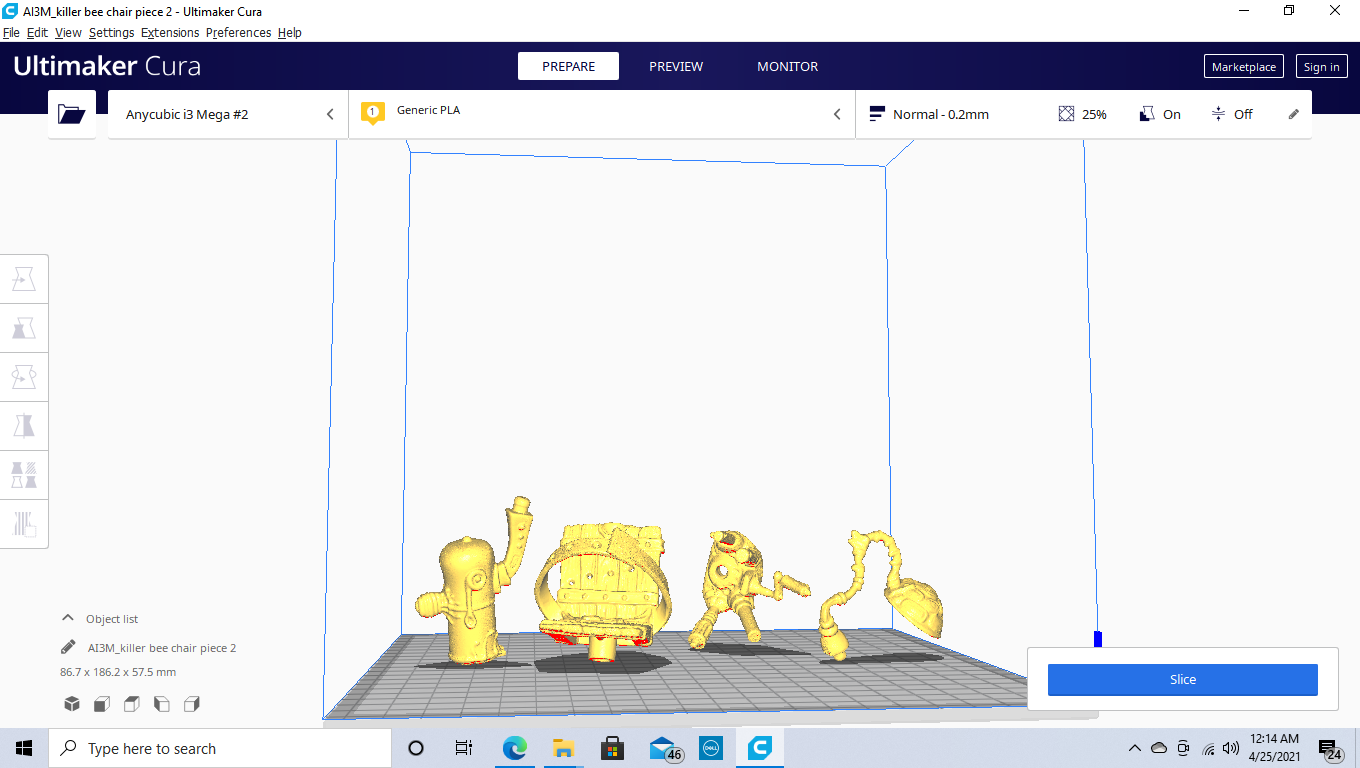Open the Preferences menu
1360x768 pixels.
238,32
